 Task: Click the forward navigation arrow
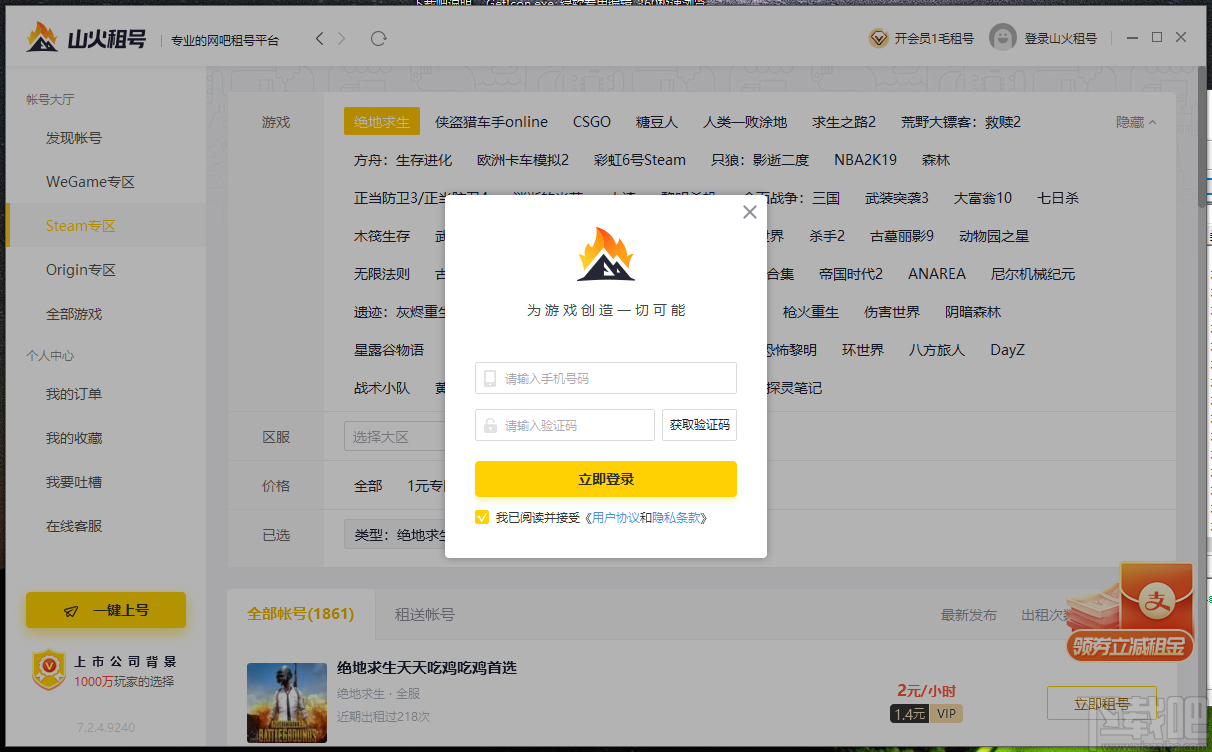342,38
